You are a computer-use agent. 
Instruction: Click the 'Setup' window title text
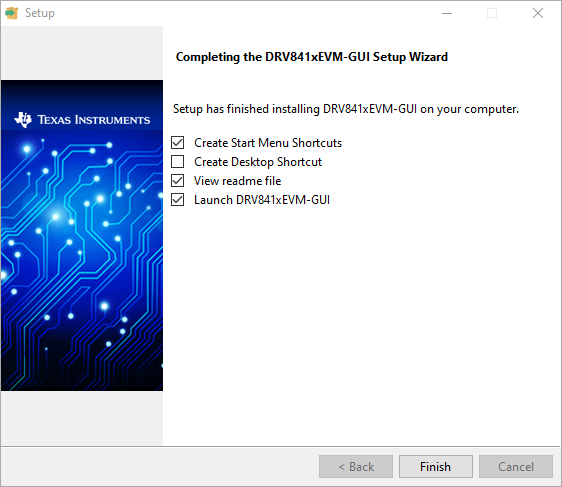[x=40, y=13]
